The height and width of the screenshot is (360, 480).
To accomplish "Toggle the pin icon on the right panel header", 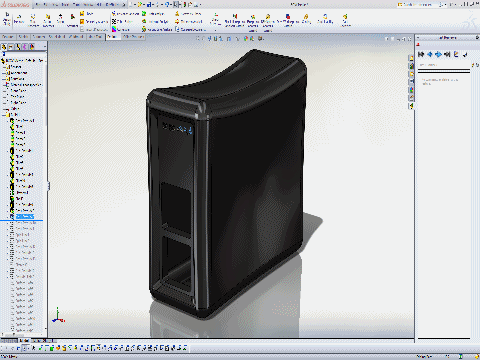I will coord(477,38).
